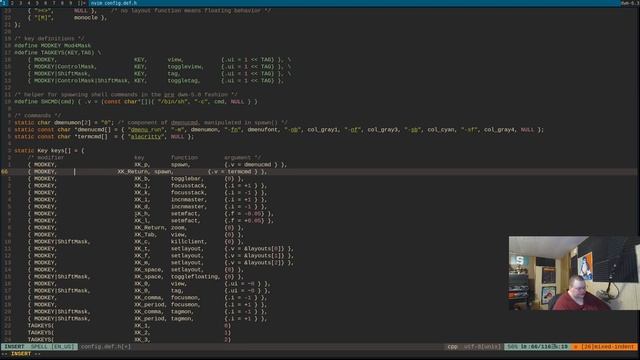Switch to dwm tag 4
The height and width of the screenshot is (360, 640).
[29, 3]
